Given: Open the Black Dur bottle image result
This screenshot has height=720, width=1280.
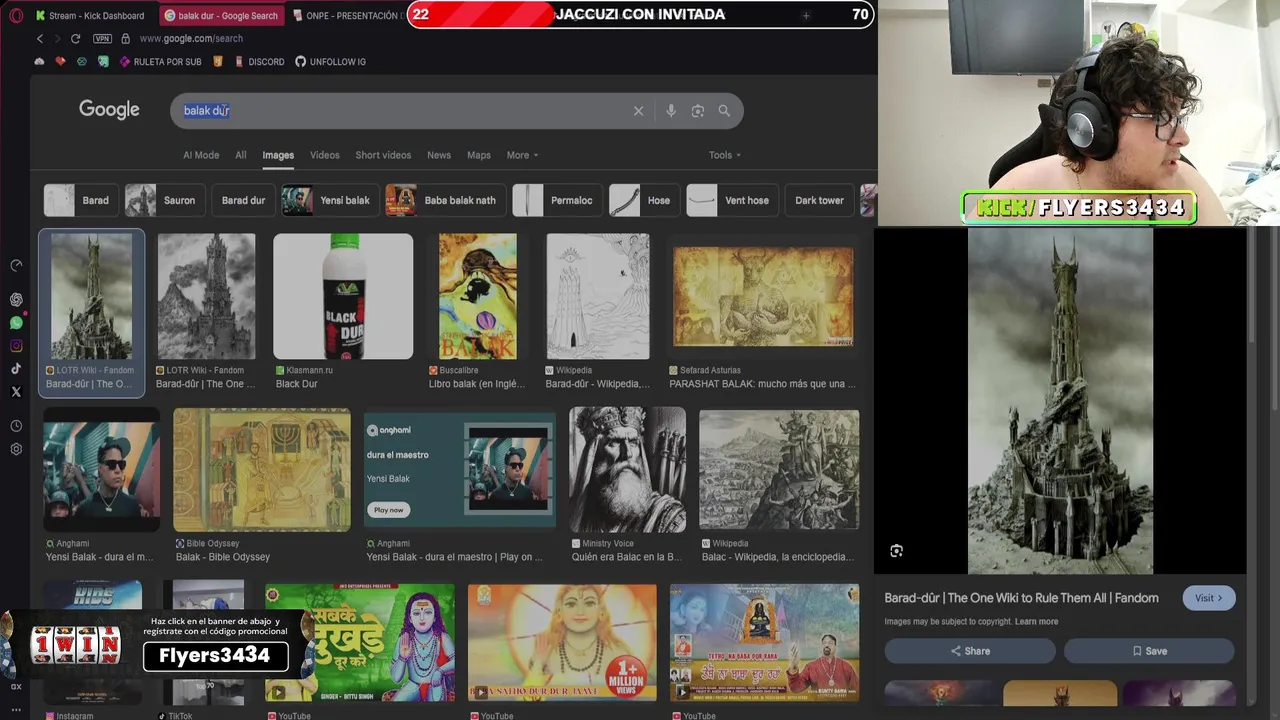Looking at the screenshot, I should pos(343,296).
